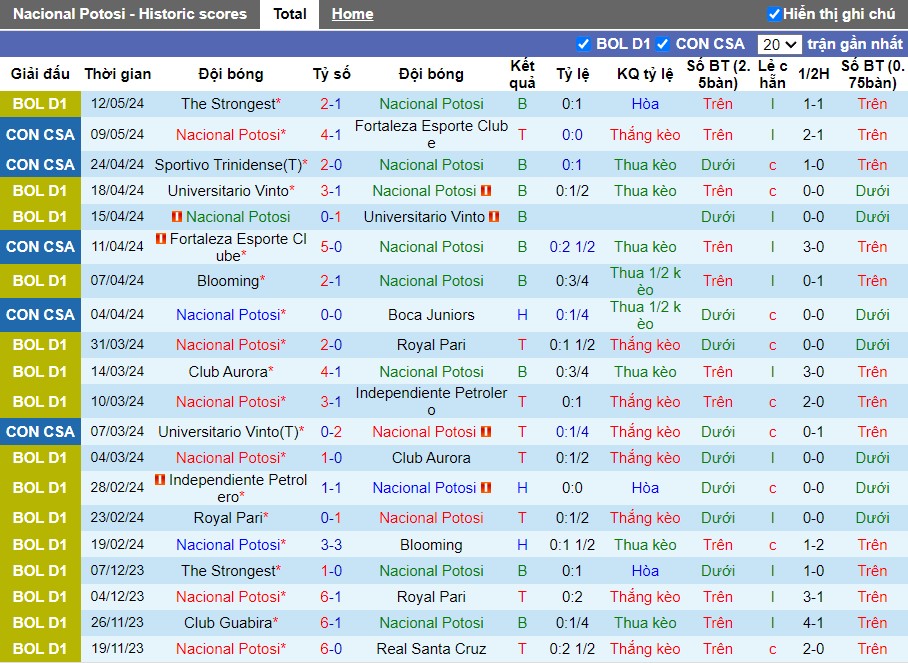Open The Strongest team link dated 12/05/24

point(230,104)
